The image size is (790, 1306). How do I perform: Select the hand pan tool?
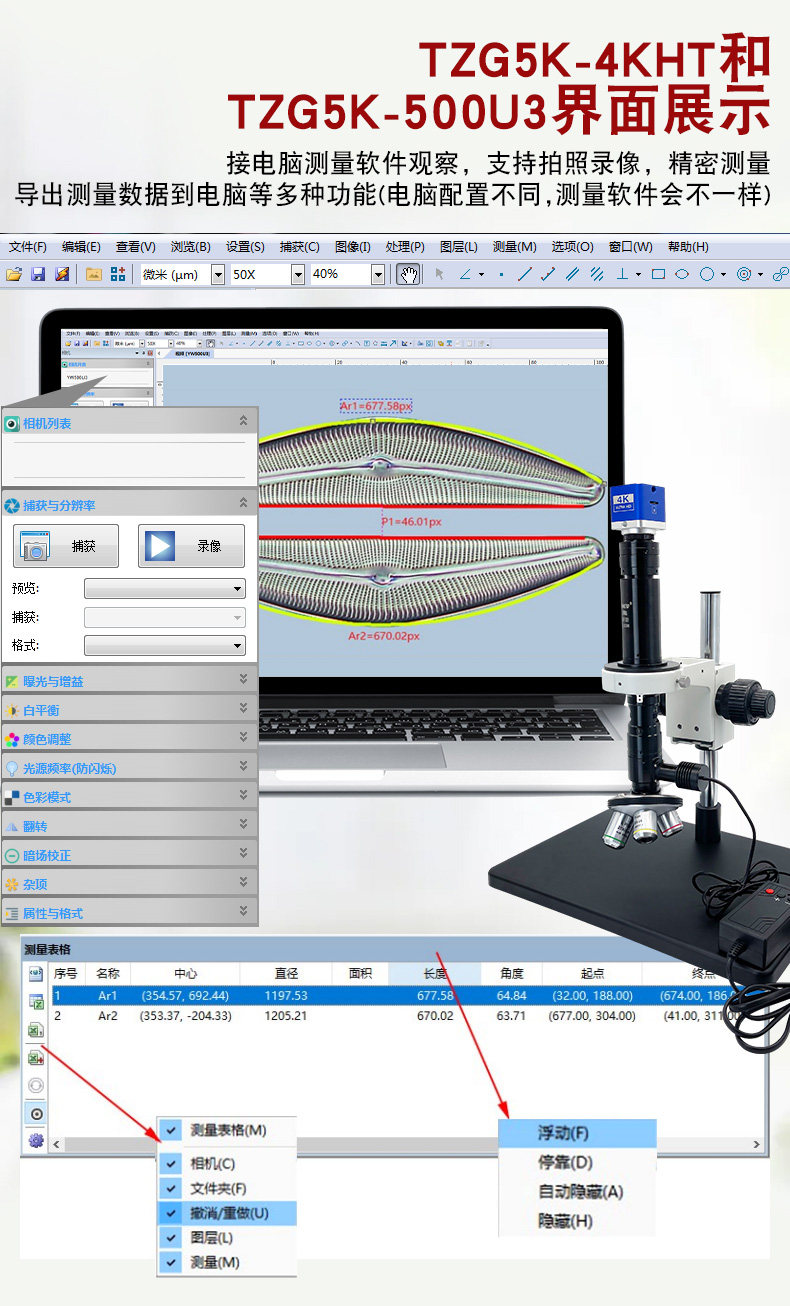(x=408, y=274)
